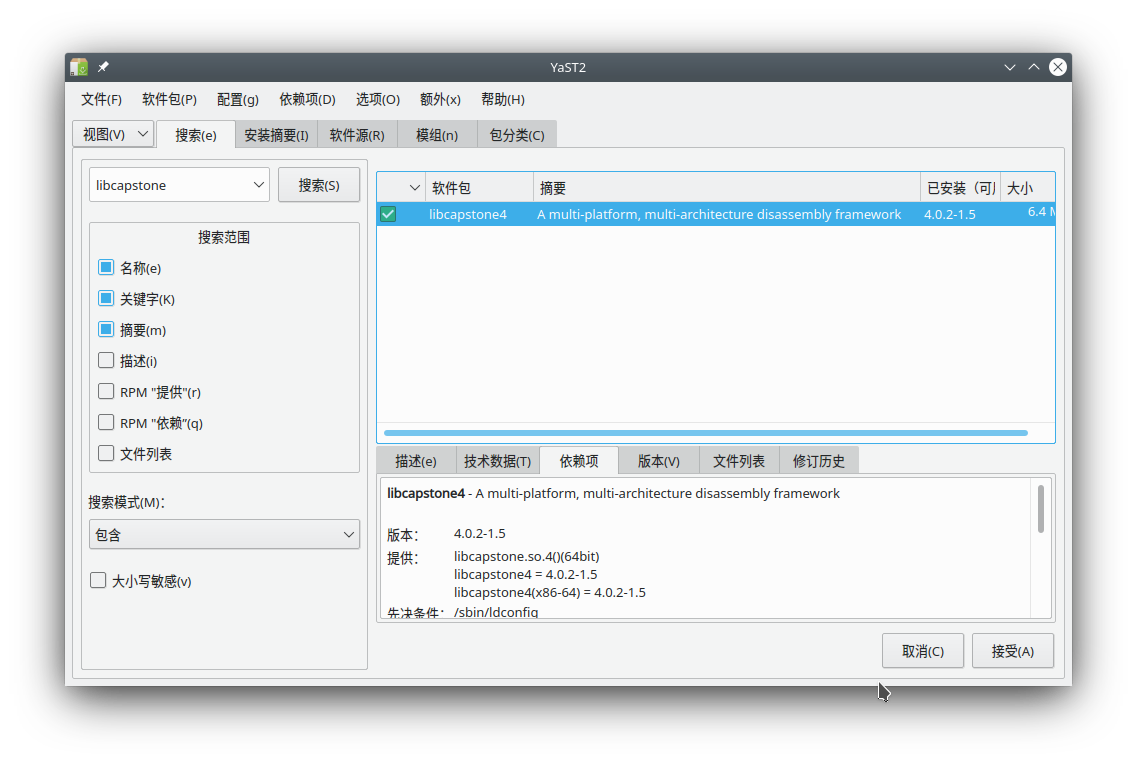This screenshot has width=1137, height=763.
Task: Enable RPM "提供" search option
Action: (105, 391)
